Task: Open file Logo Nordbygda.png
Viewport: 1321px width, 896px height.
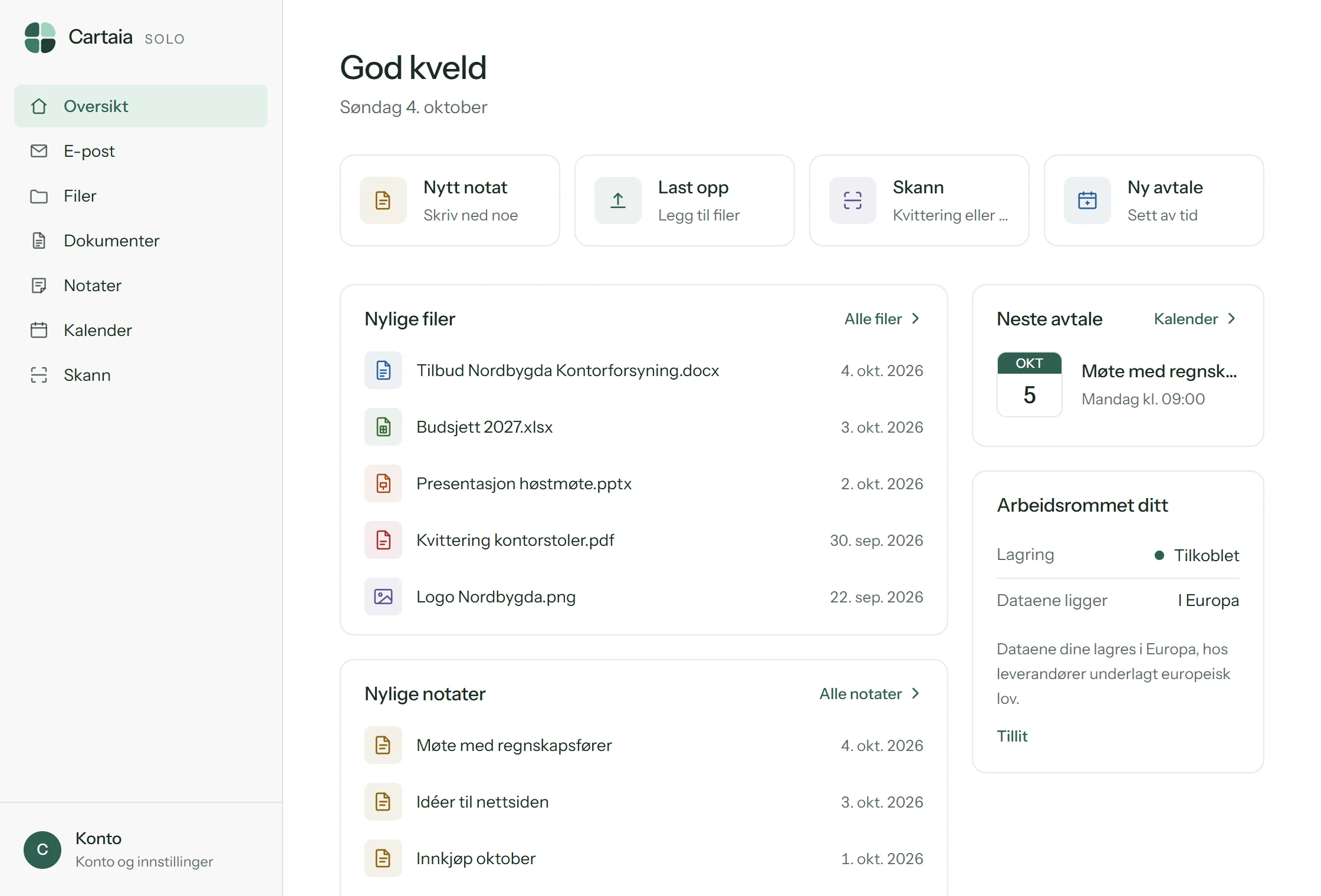Action: [x=644, y=597]
